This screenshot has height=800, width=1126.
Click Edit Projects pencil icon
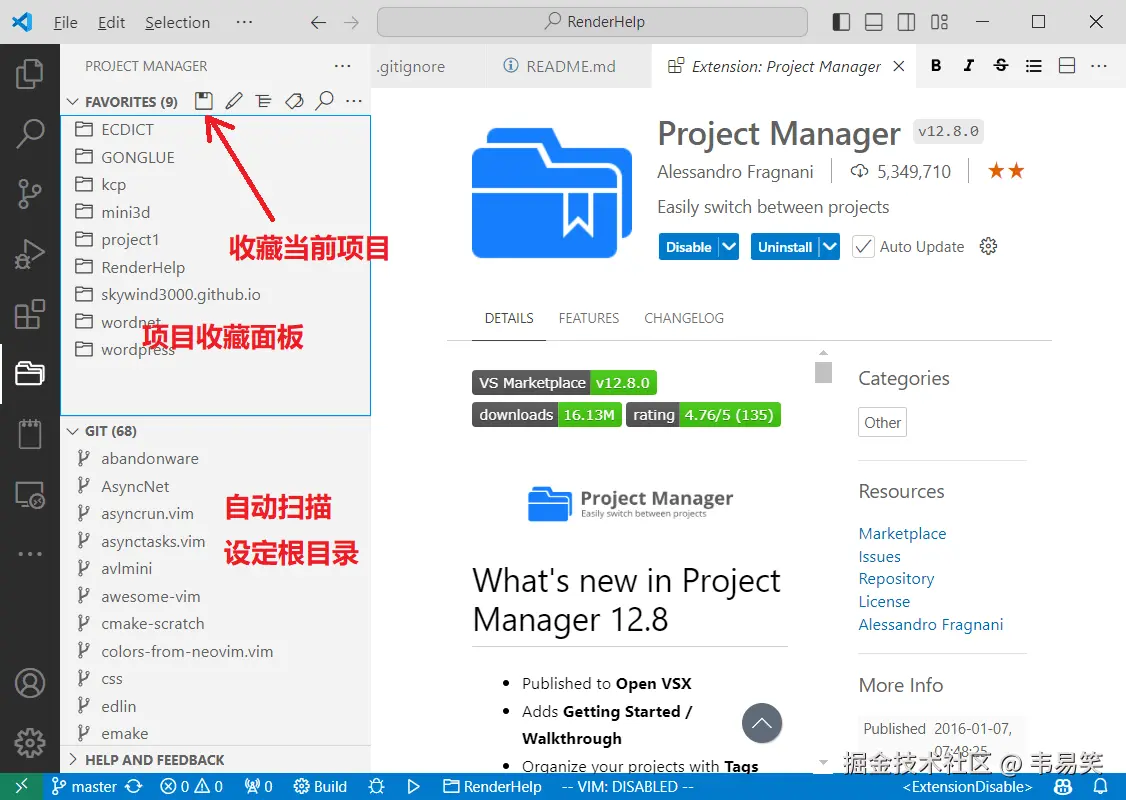tap(234, 101)
